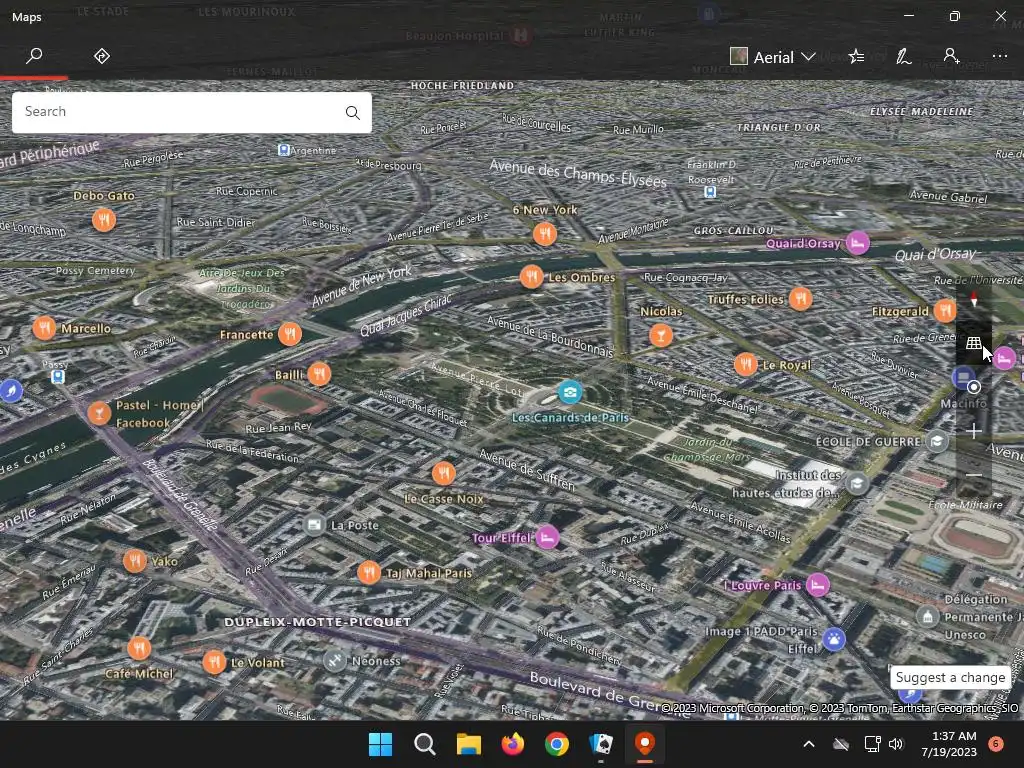Viewport: 1024px width, 768px height.
Task: Rotate to north using compass control
Action: tap(974, 300)
